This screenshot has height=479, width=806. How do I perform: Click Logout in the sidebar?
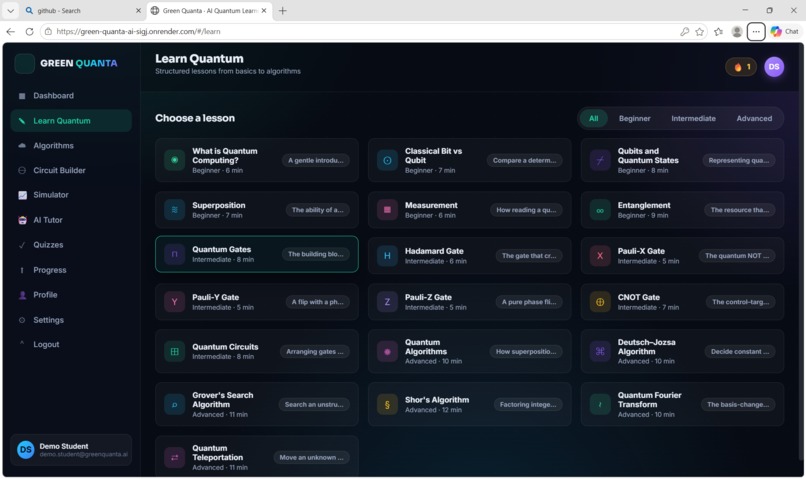[71, 344]
